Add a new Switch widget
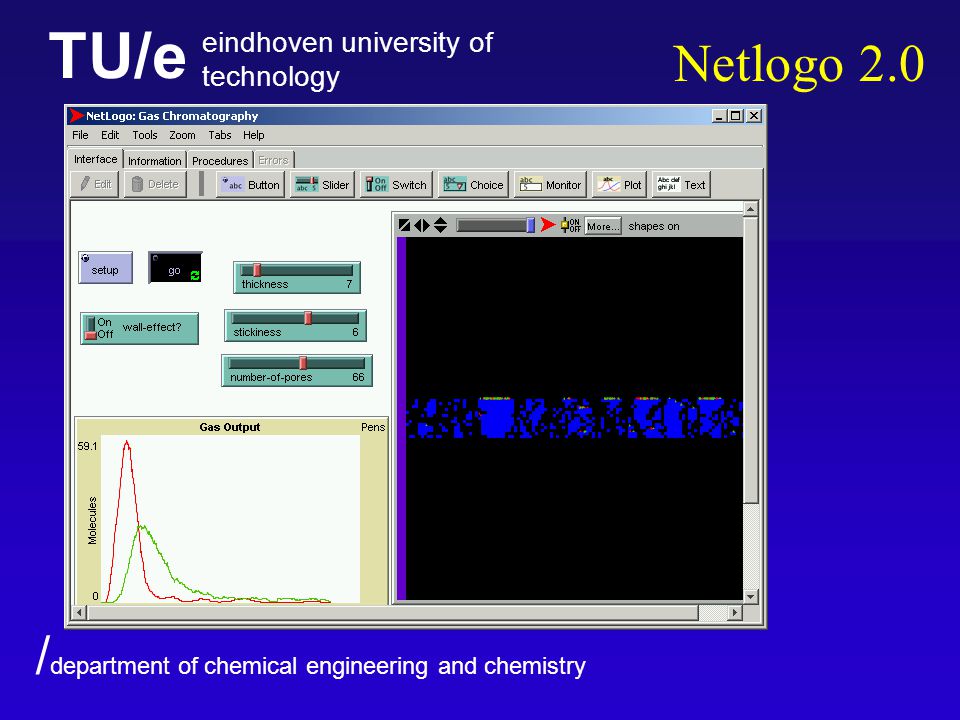 pos(396,184)
